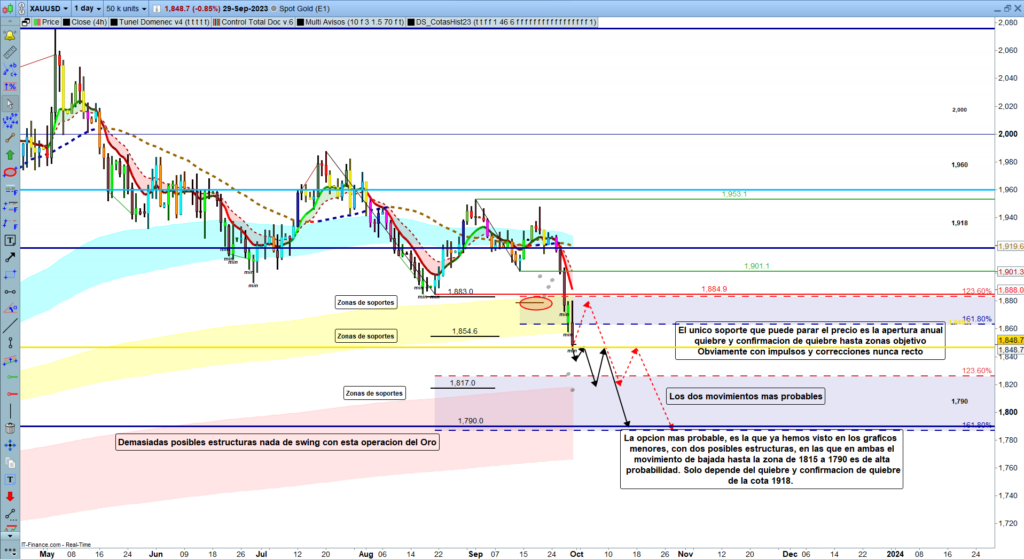
Task: Toggle the Price indicator label
Action: click(49, 21)
